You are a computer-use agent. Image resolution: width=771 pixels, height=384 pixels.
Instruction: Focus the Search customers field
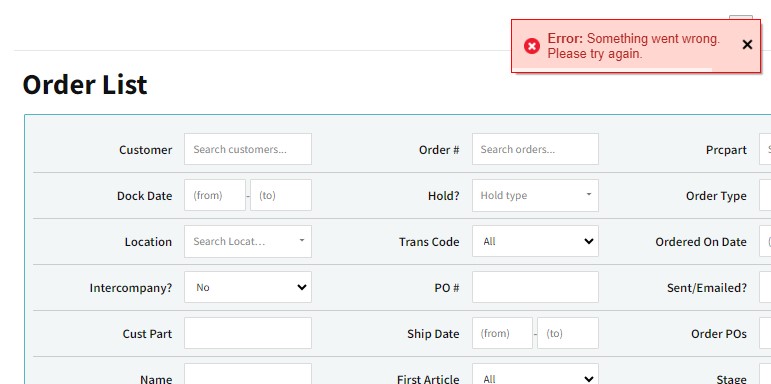point(248,149)
